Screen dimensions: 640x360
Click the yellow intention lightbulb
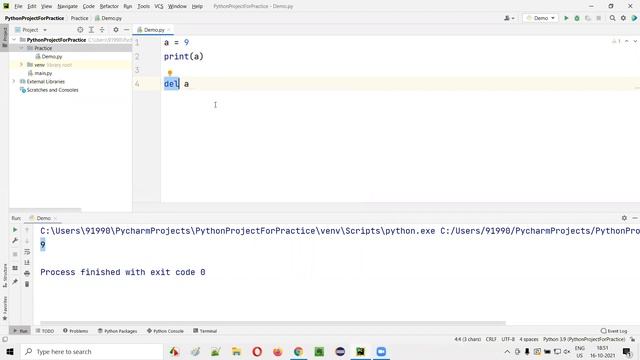[170, 73]
